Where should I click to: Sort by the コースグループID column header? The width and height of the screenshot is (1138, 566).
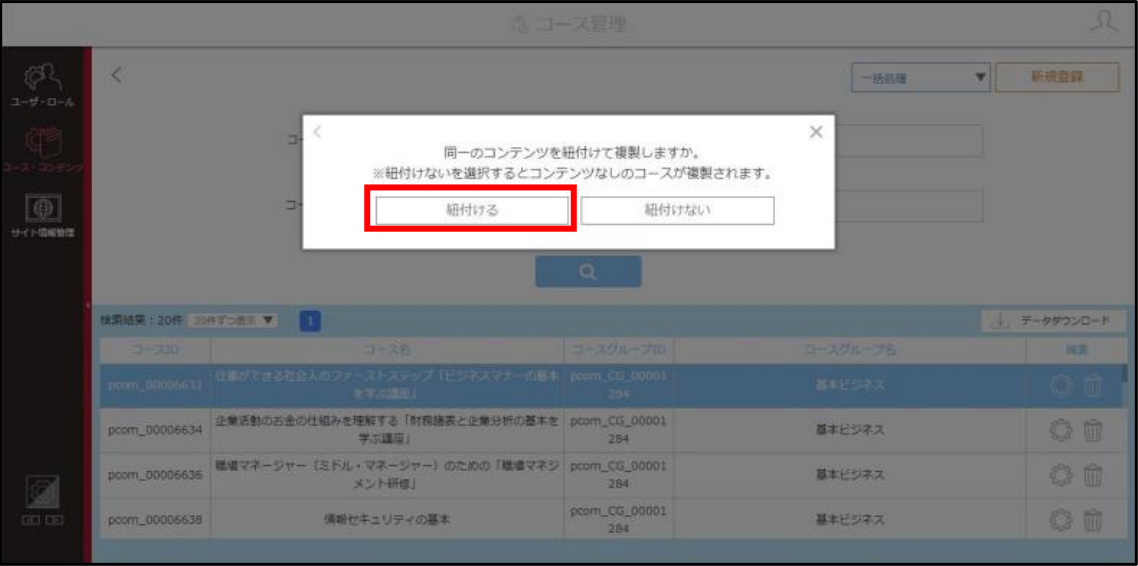click(619, 350)
